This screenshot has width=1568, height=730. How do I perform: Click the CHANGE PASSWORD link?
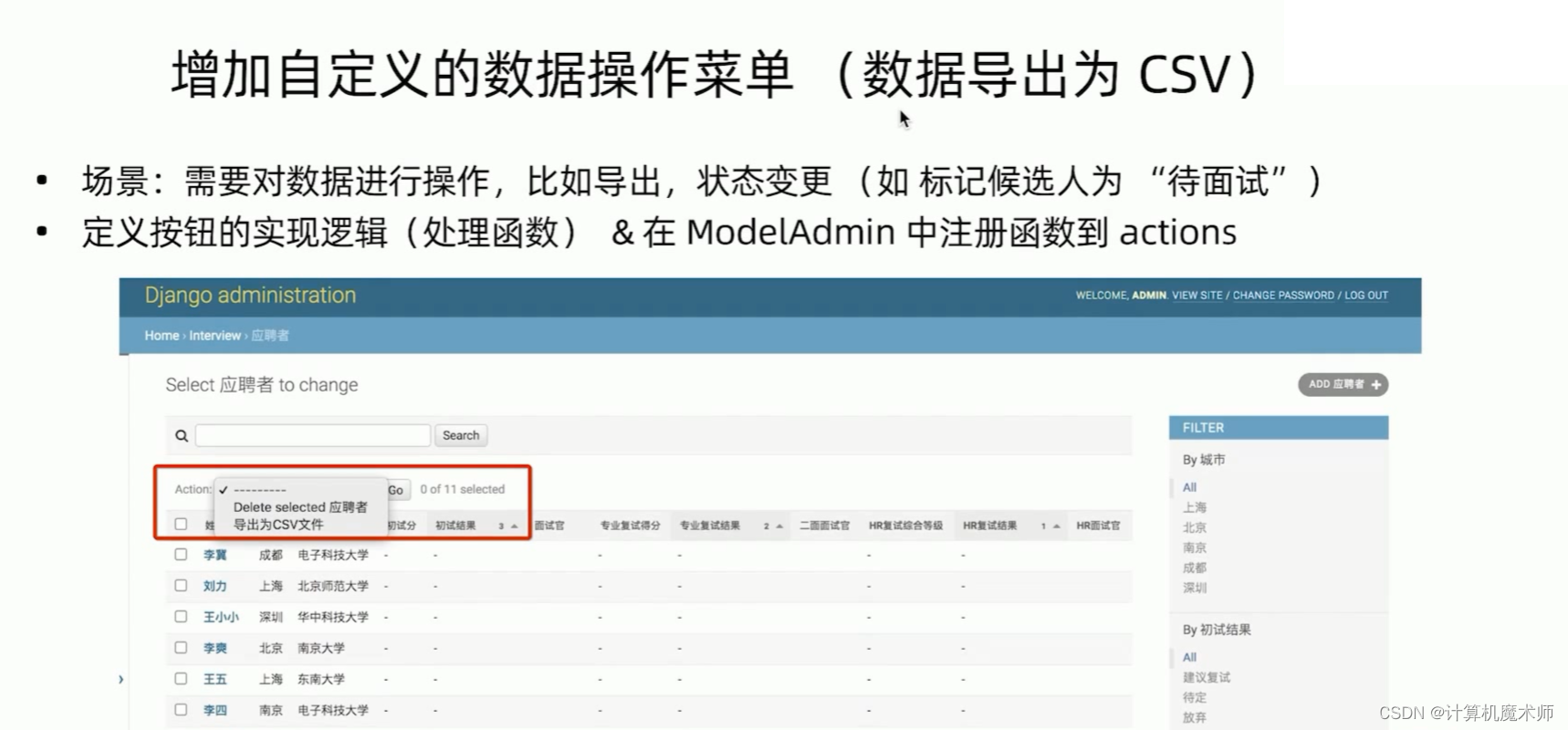[1283, 296]
